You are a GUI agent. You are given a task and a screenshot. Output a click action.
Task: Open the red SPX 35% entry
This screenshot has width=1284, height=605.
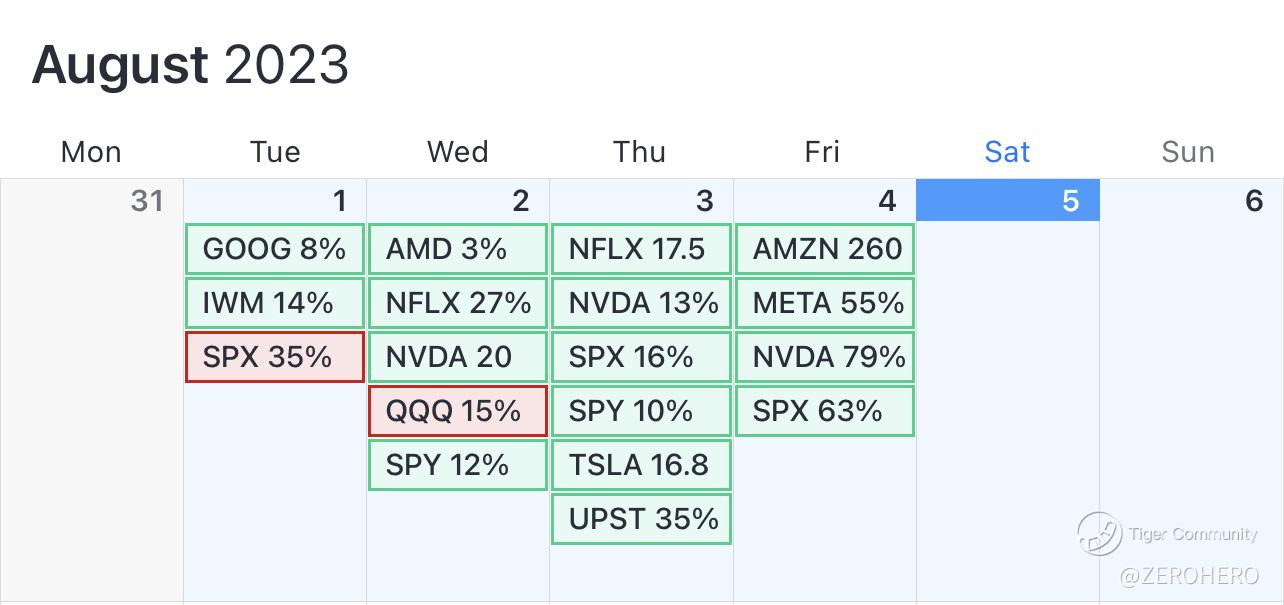[x=275, y=357]
